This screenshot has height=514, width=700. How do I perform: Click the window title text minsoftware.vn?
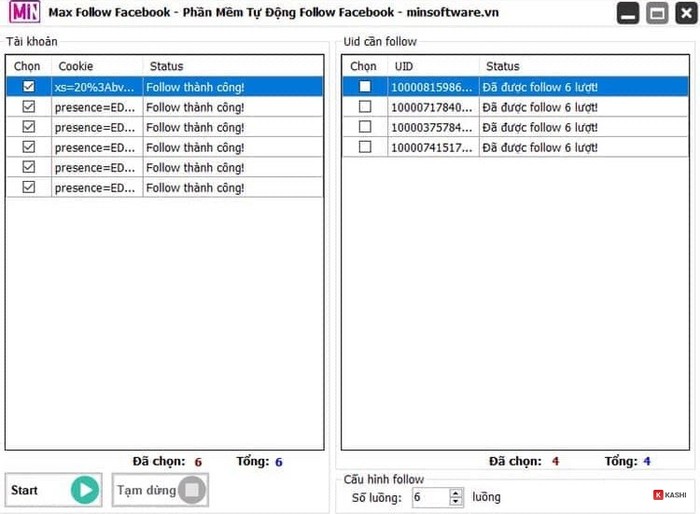452,12
